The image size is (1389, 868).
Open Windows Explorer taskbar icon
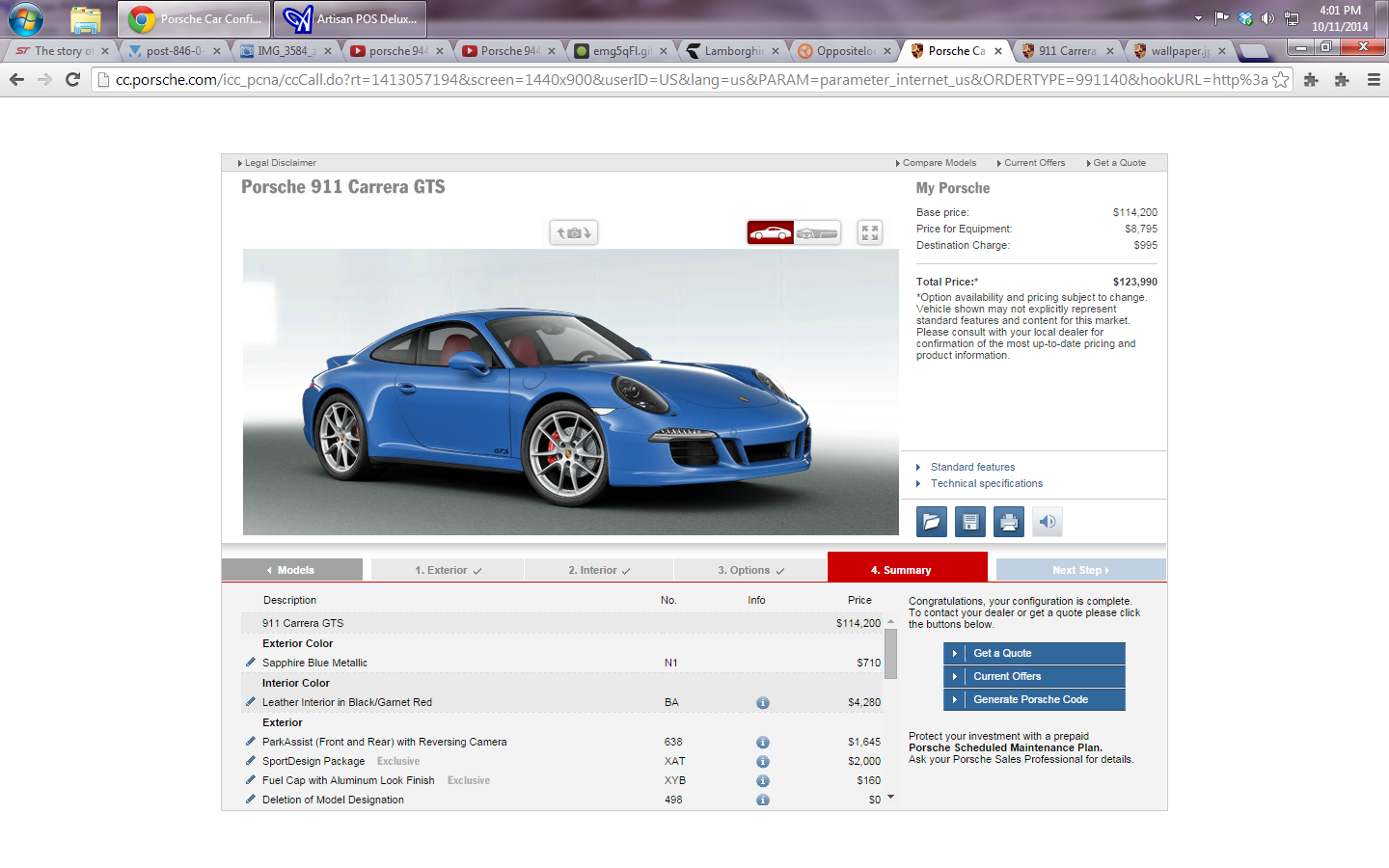[86, 18]
